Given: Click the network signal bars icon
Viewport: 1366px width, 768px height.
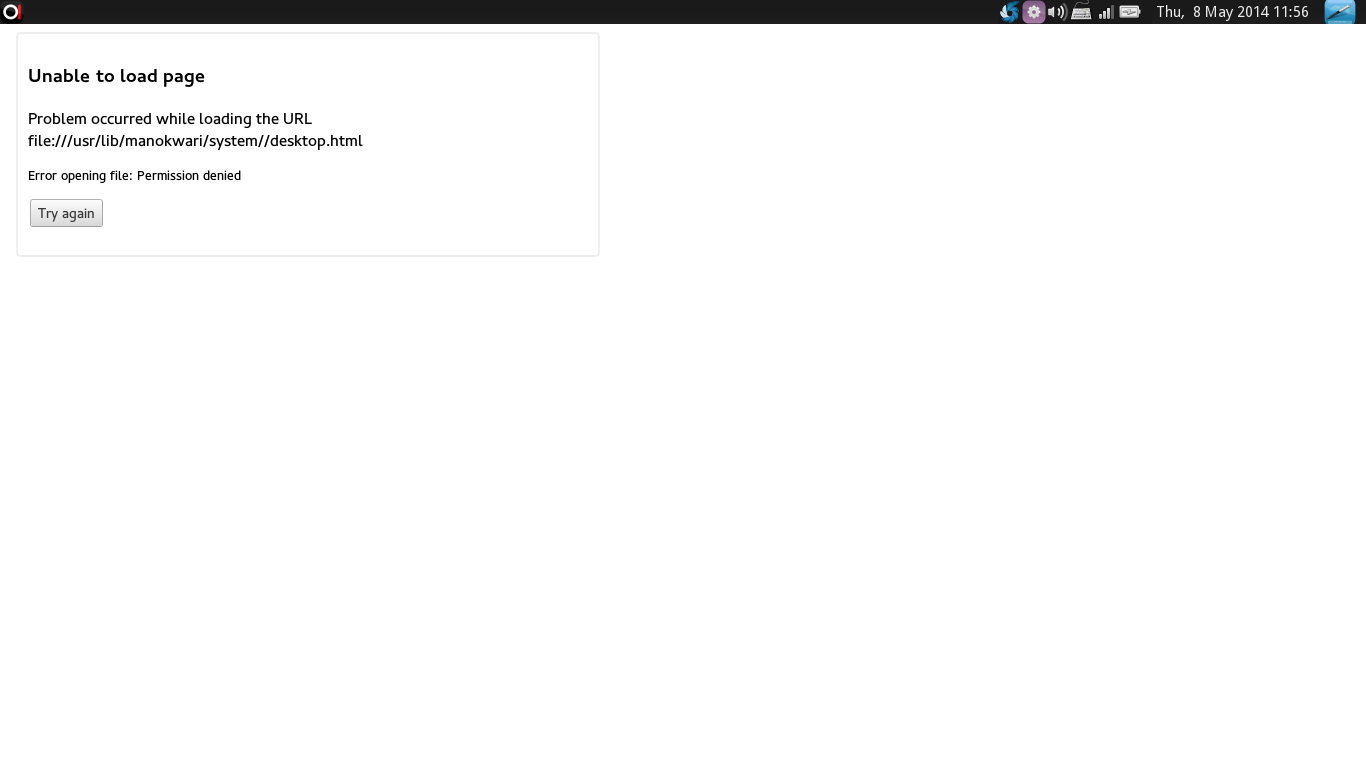Looking at the screenshot, I should 1106,12.
